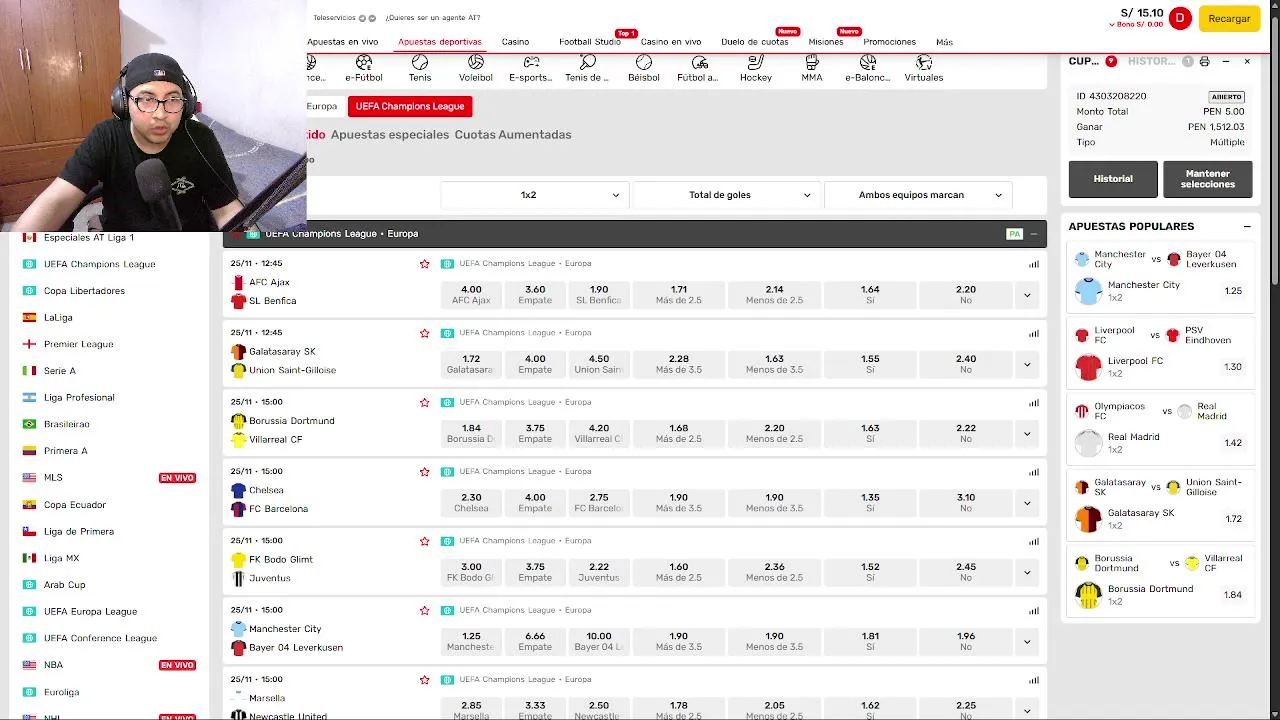Open Copa Libertadores in sidebar
The image size is (1280, 720).
(x=84, y=291)
